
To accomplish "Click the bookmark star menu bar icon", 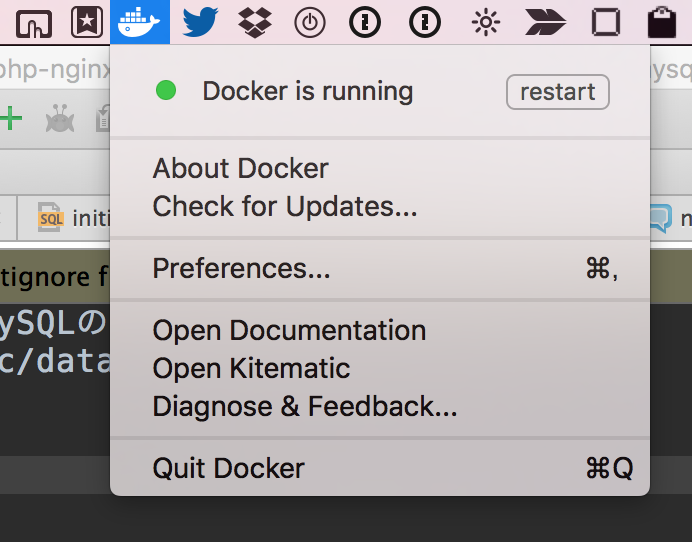I will pyautogui.click(x=87, y=22).
